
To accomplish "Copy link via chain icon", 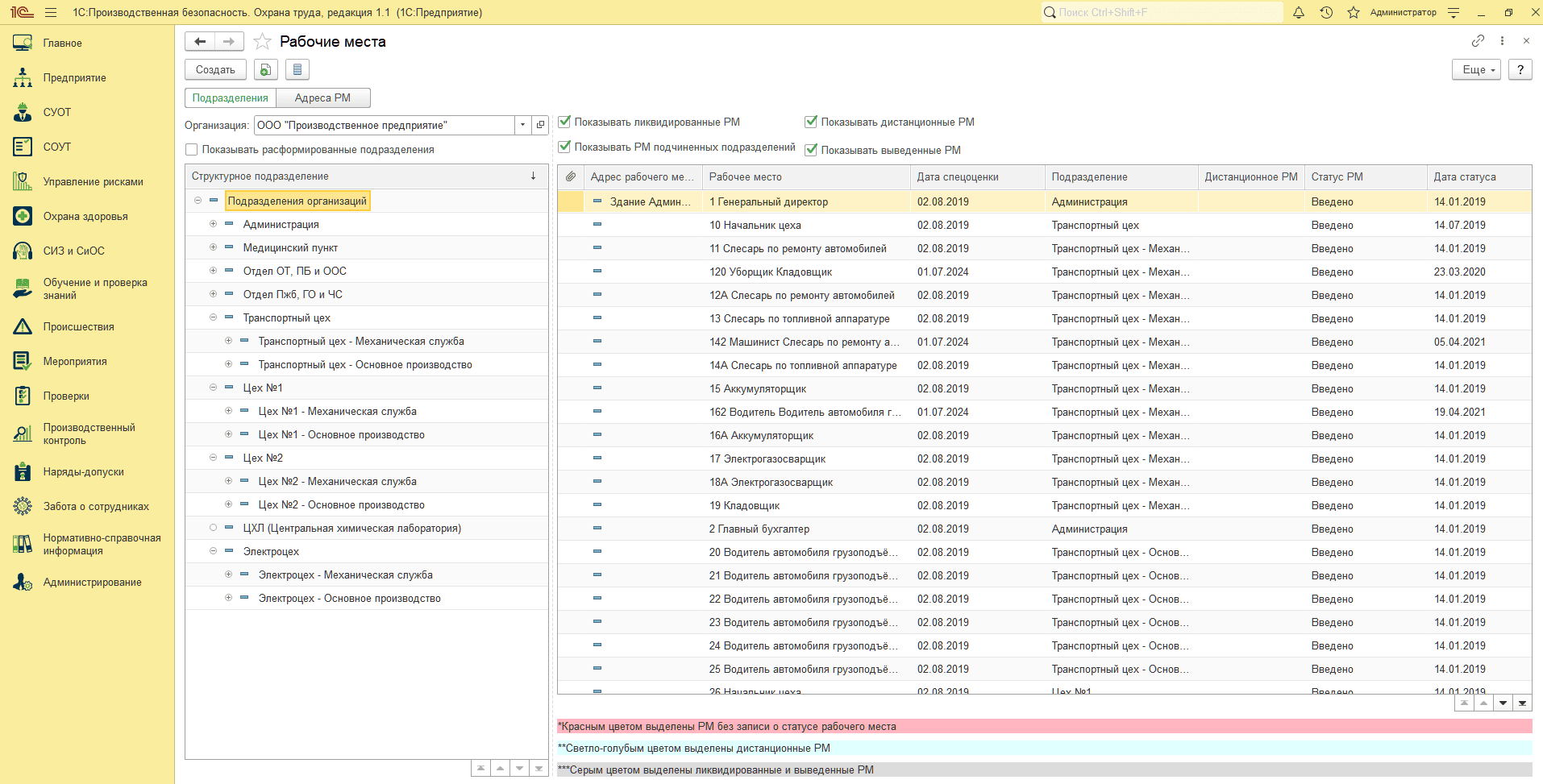I will 1478,41.
